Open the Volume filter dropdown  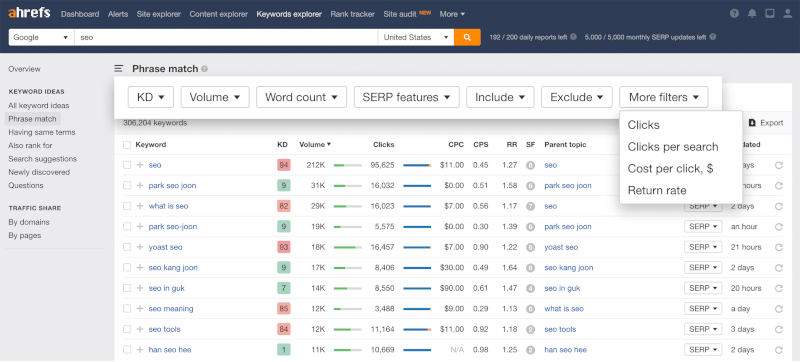[x=215, y=97]
